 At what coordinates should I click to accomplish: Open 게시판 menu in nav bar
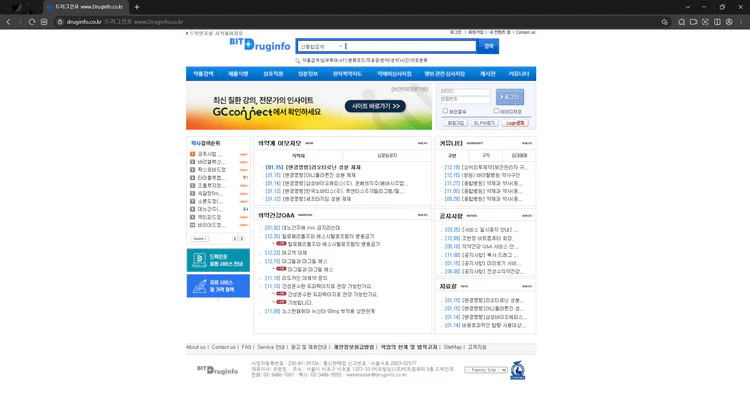pos(487,74)
